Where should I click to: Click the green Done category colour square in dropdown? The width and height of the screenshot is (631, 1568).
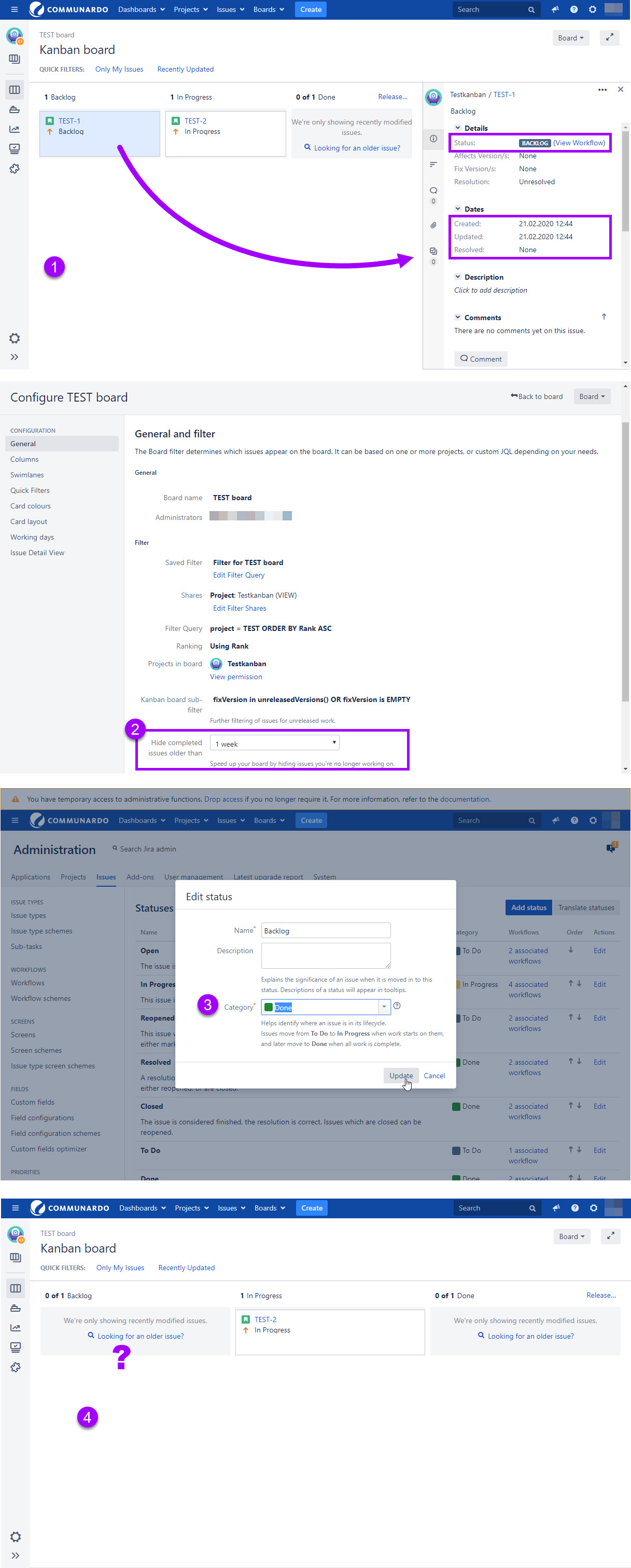pyautogui.click(x=269, y=1008)
